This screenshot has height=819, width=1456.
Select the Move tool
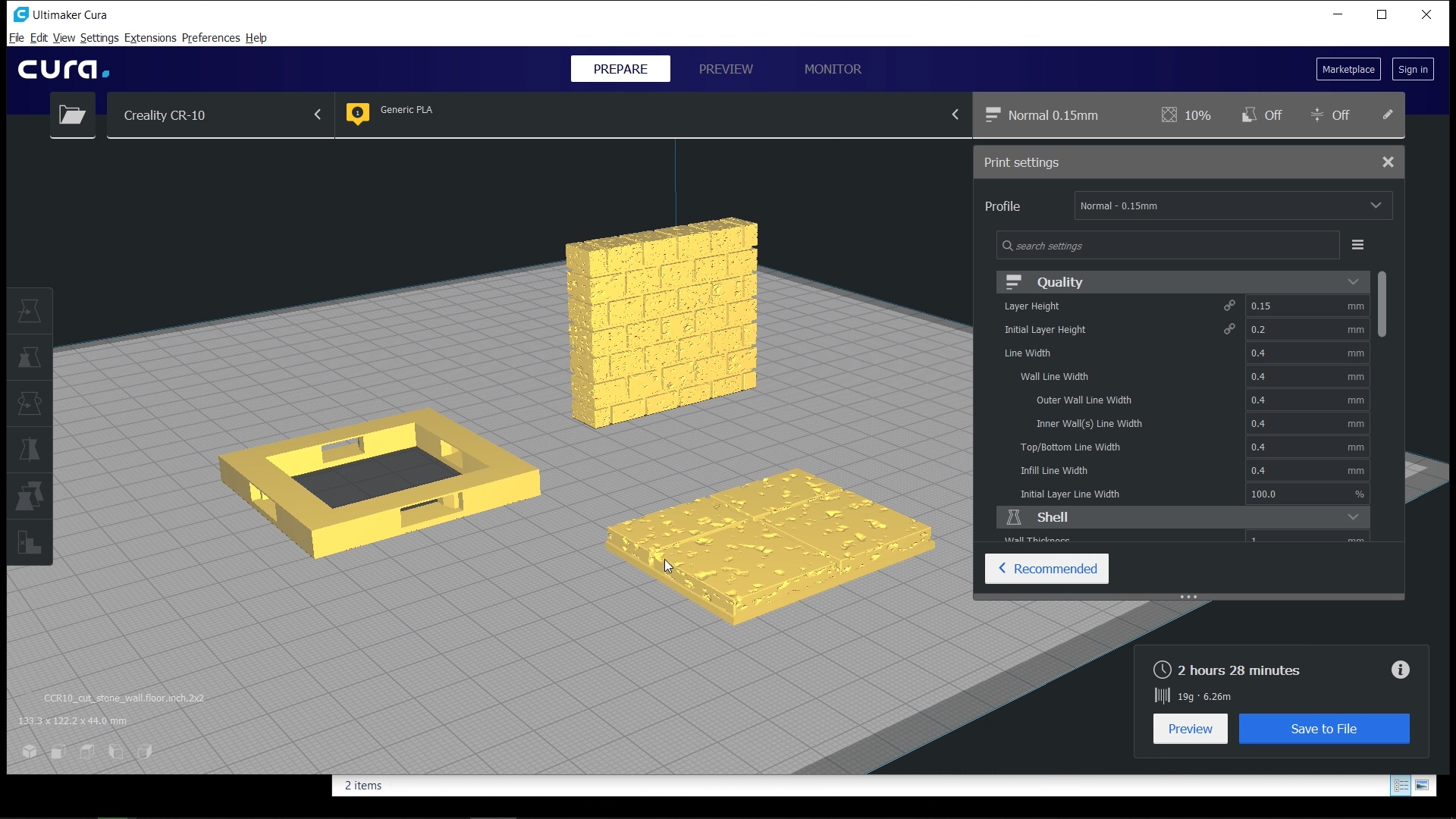pos(29,311)
